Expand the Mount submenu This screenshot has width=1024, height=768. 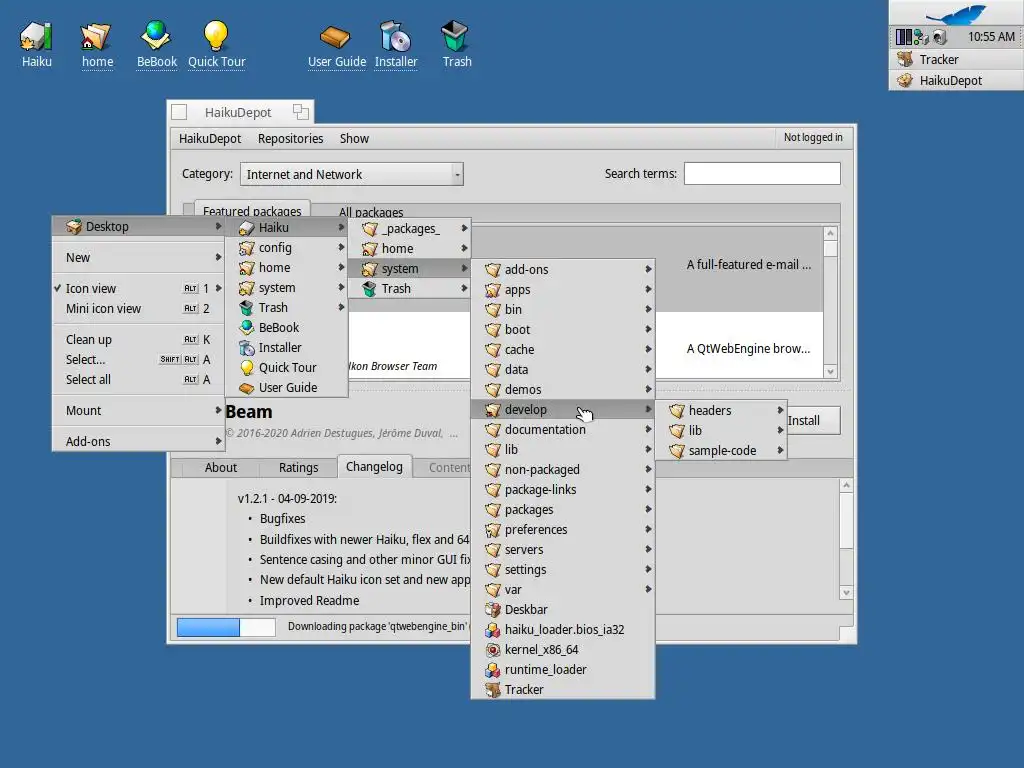point(138,410)
